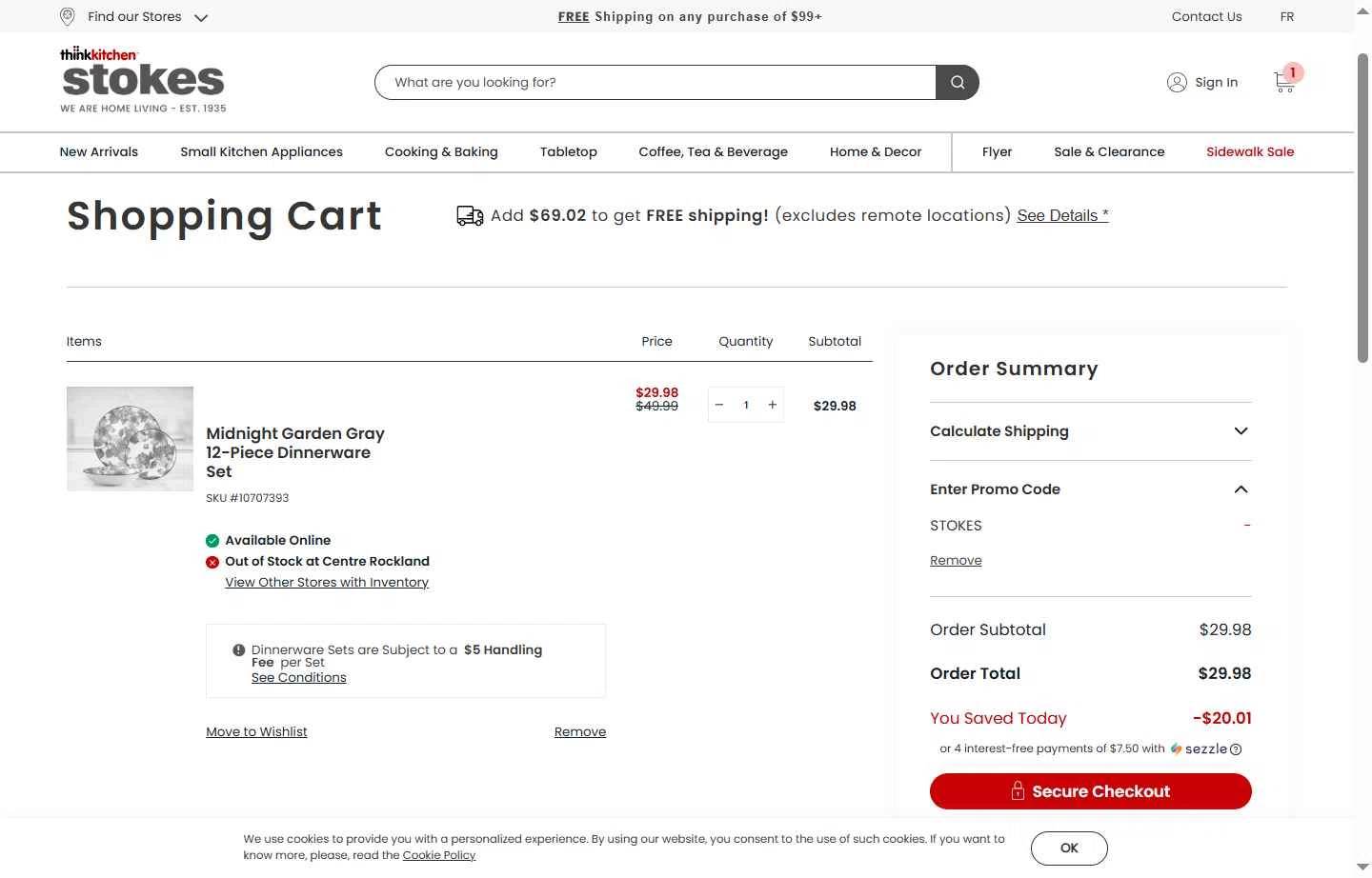Open the Midnight Garden dinnerware thumbnail
The height and width of the screenshot is (878, 1372).
click(130, 439)
